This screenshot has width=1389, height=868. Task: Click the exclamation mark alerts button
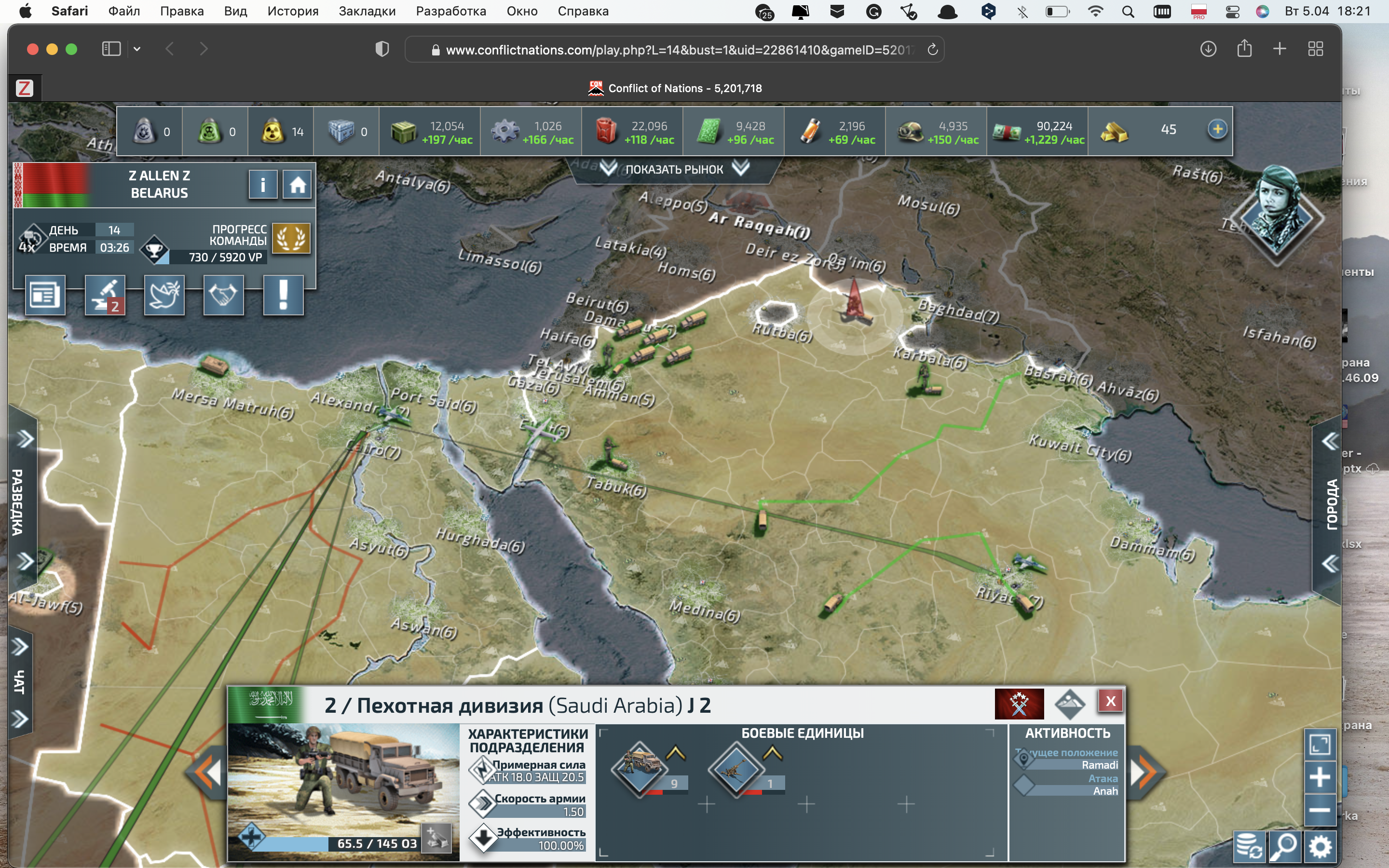pos(283,295)
